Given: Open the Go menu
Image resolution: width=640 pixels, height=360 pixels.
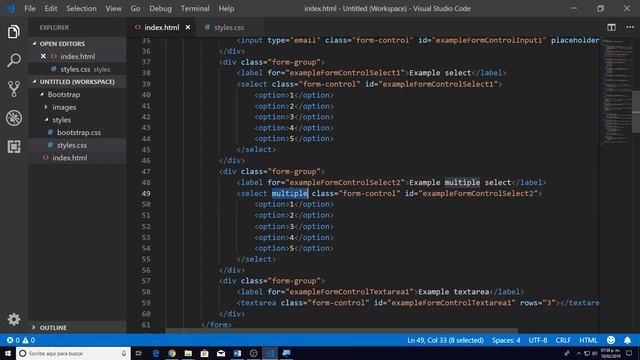Looking at the screenshot, I should [135, 8].
